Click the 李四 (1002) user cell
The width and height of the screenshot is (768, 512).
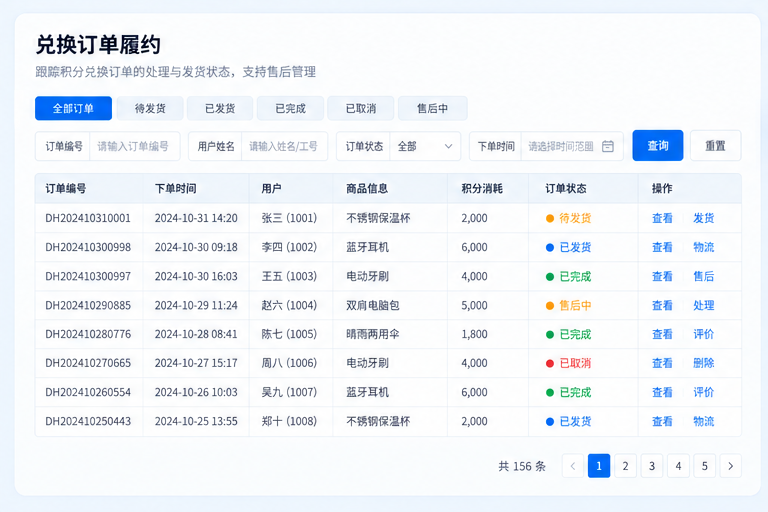coord(289,247)
